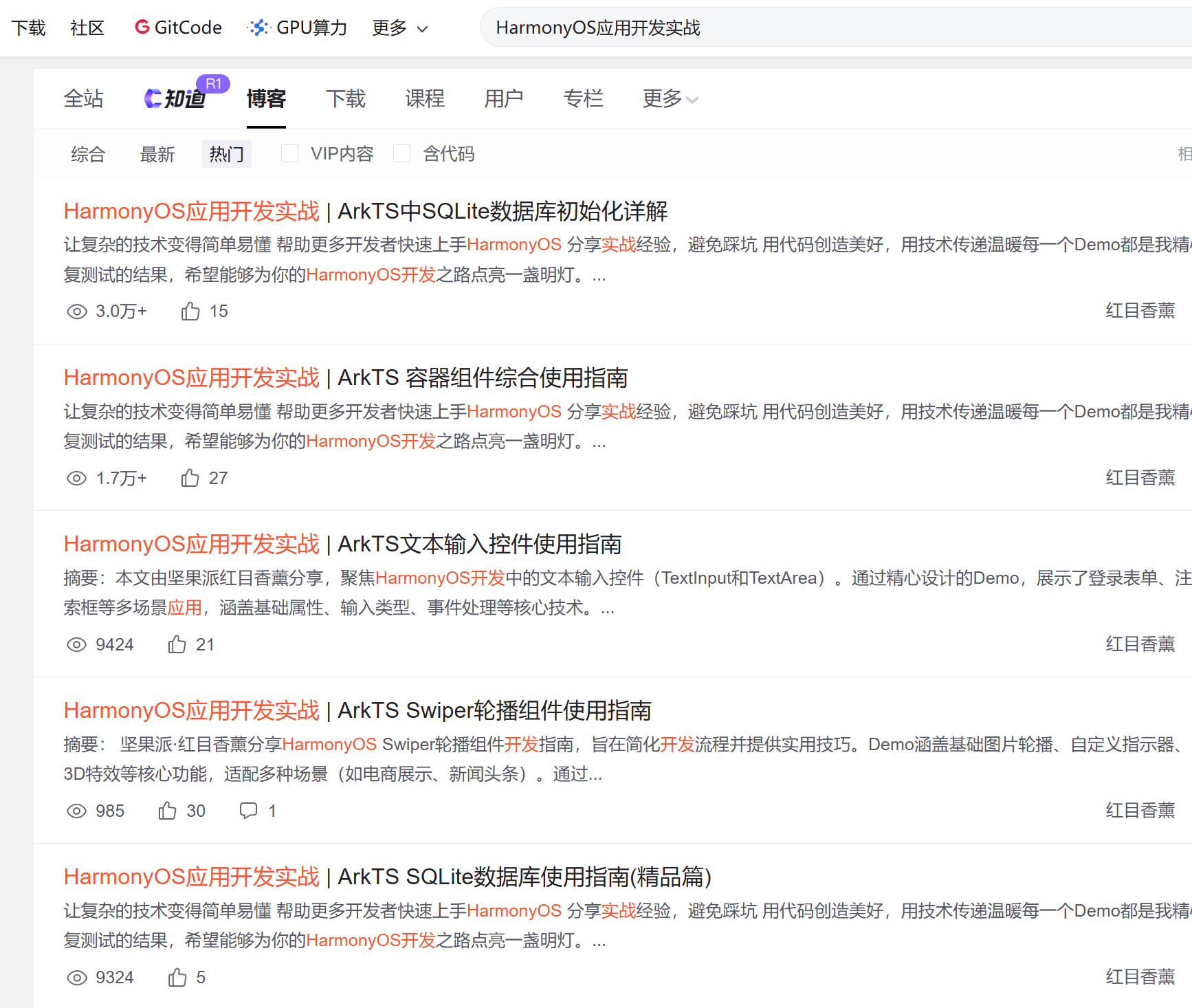Open article ArkTS文本输入控件使用指南
This screenshot has height=1008, width=1192.
[342, 544]
